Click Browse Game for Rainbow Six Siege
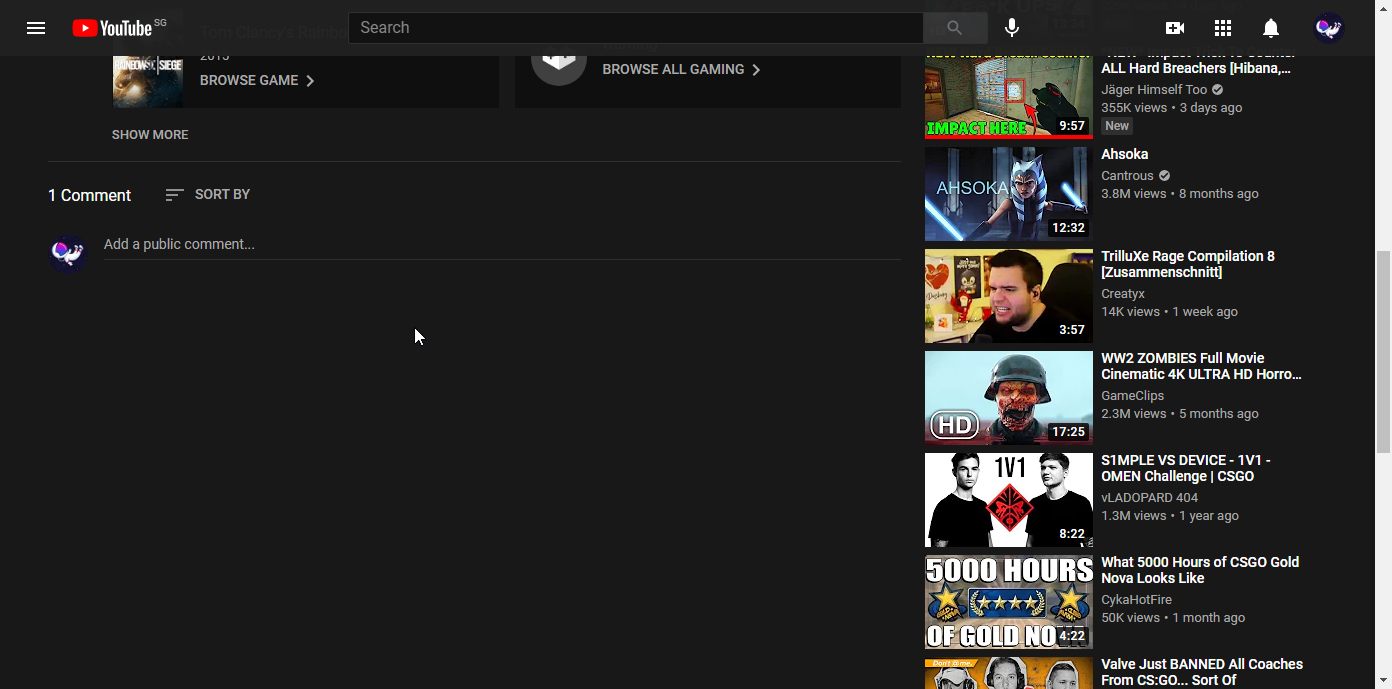 257,81
